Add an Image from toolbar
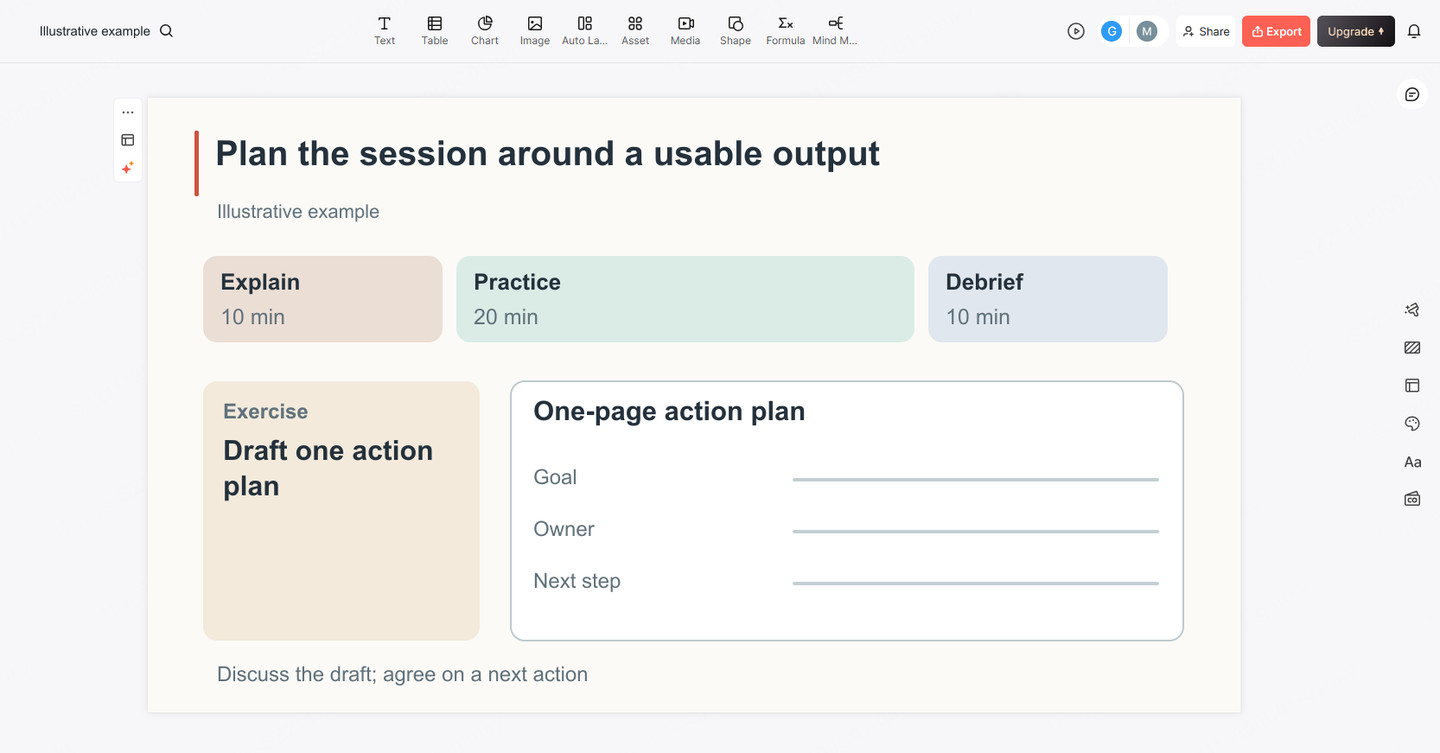The height and width of the screenshot is (753, 1440). click(535, 31)
